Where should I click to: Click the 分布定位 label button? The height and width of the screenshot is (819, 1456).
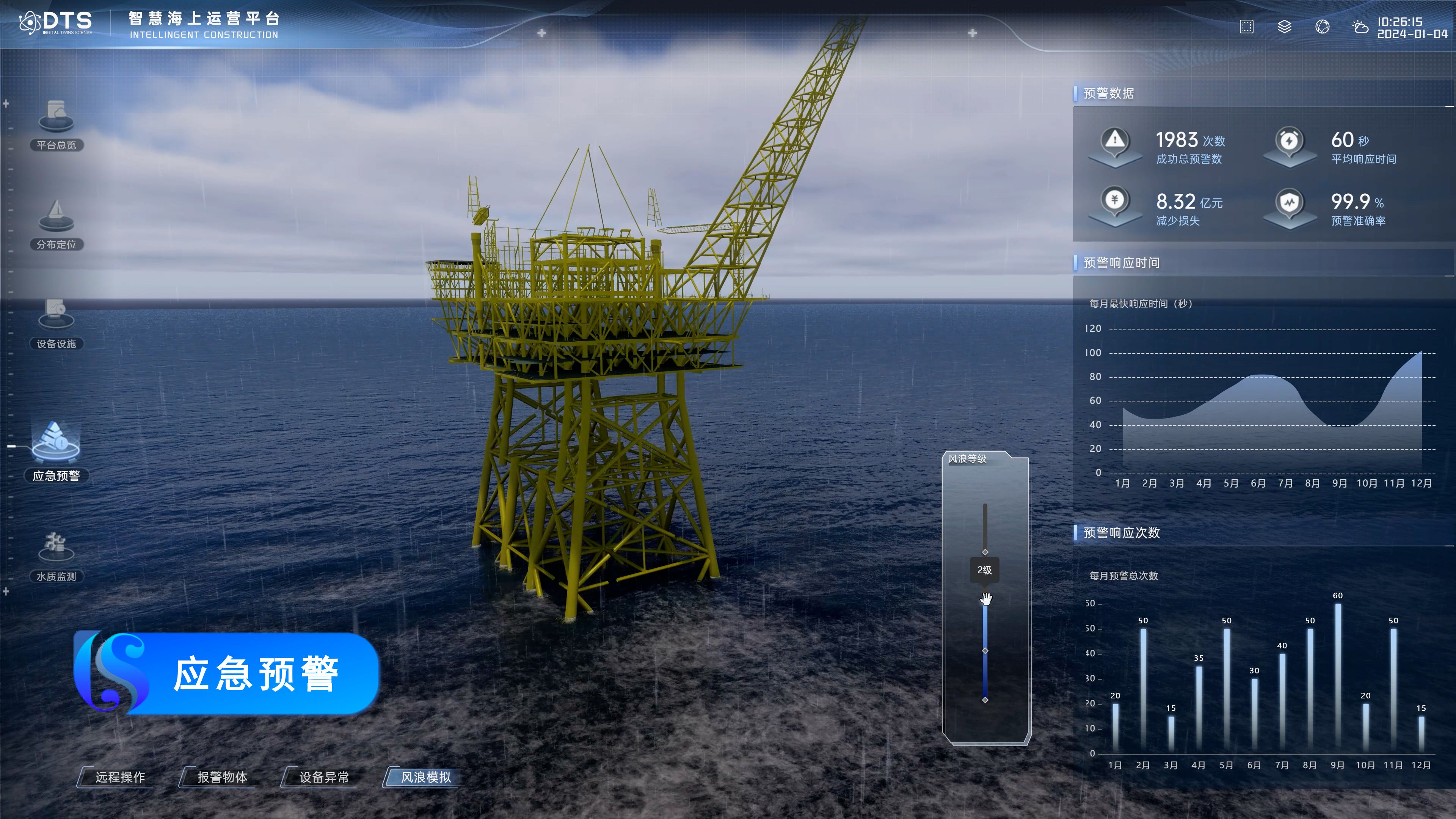tap(56, 245)
